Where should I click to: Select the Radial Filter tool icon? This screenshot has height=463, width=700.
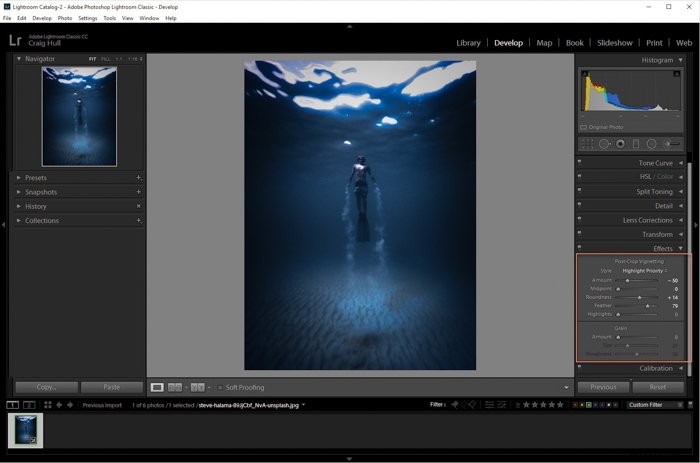[x=652, y=144]
